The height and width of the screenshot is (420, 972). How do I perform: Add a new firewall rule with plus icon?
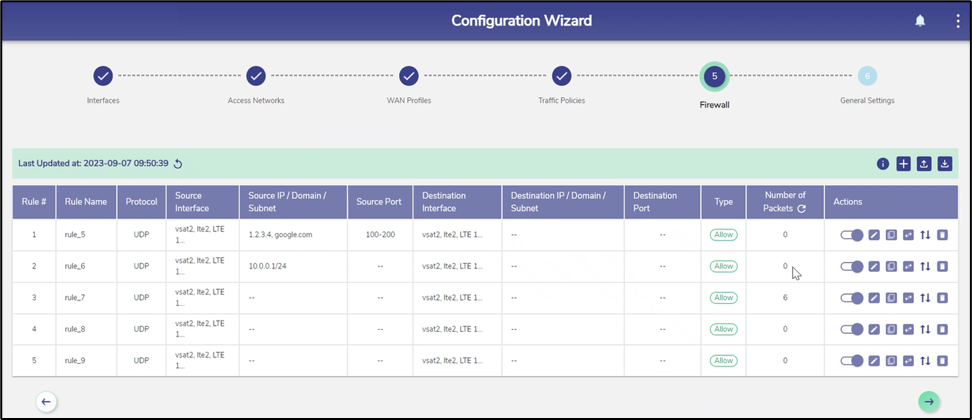coord(903,164)
